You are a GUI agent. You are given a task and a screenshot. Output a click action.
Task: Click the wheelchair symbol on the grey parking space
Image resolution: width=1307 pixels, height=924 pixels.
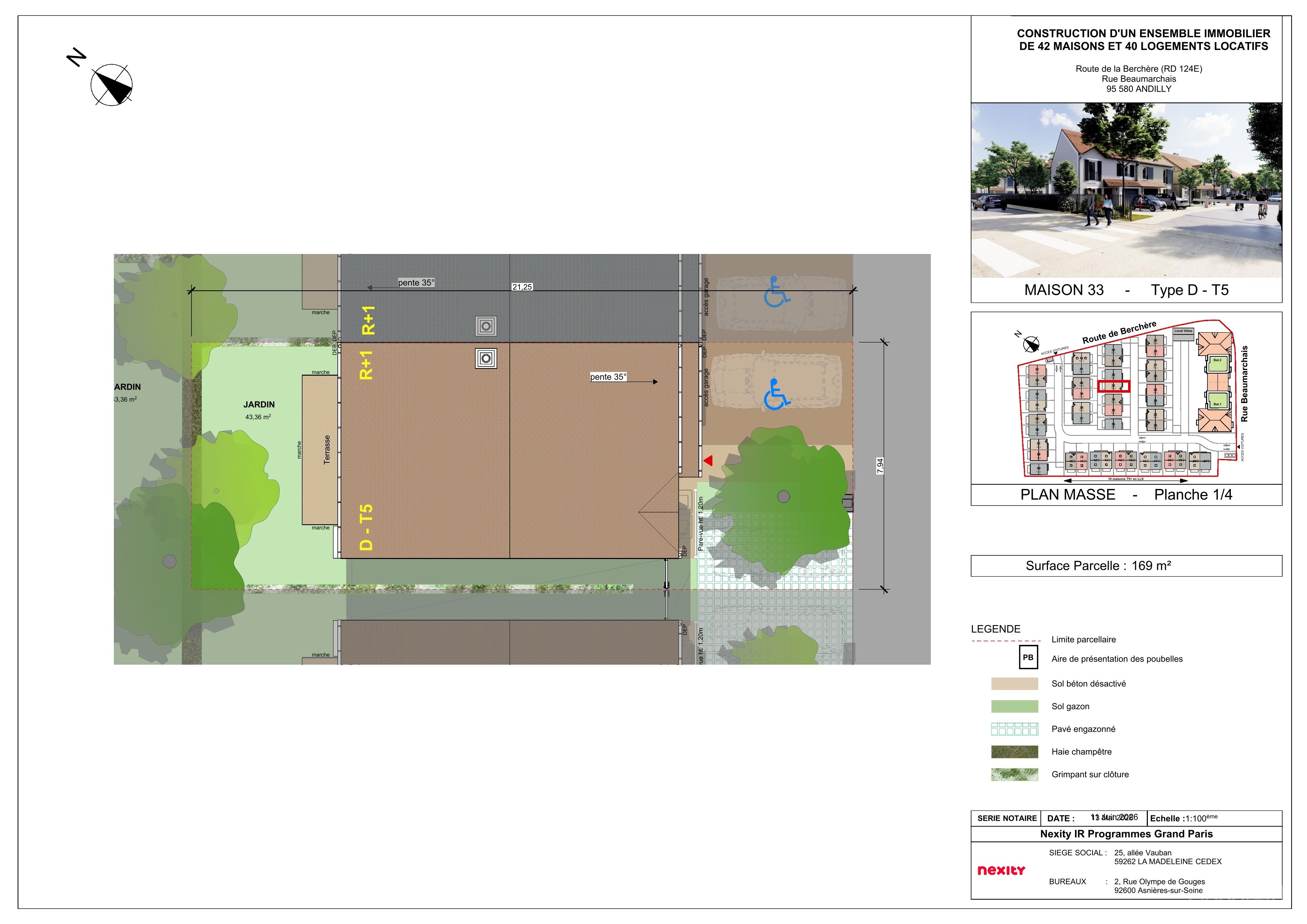point(776,292)
